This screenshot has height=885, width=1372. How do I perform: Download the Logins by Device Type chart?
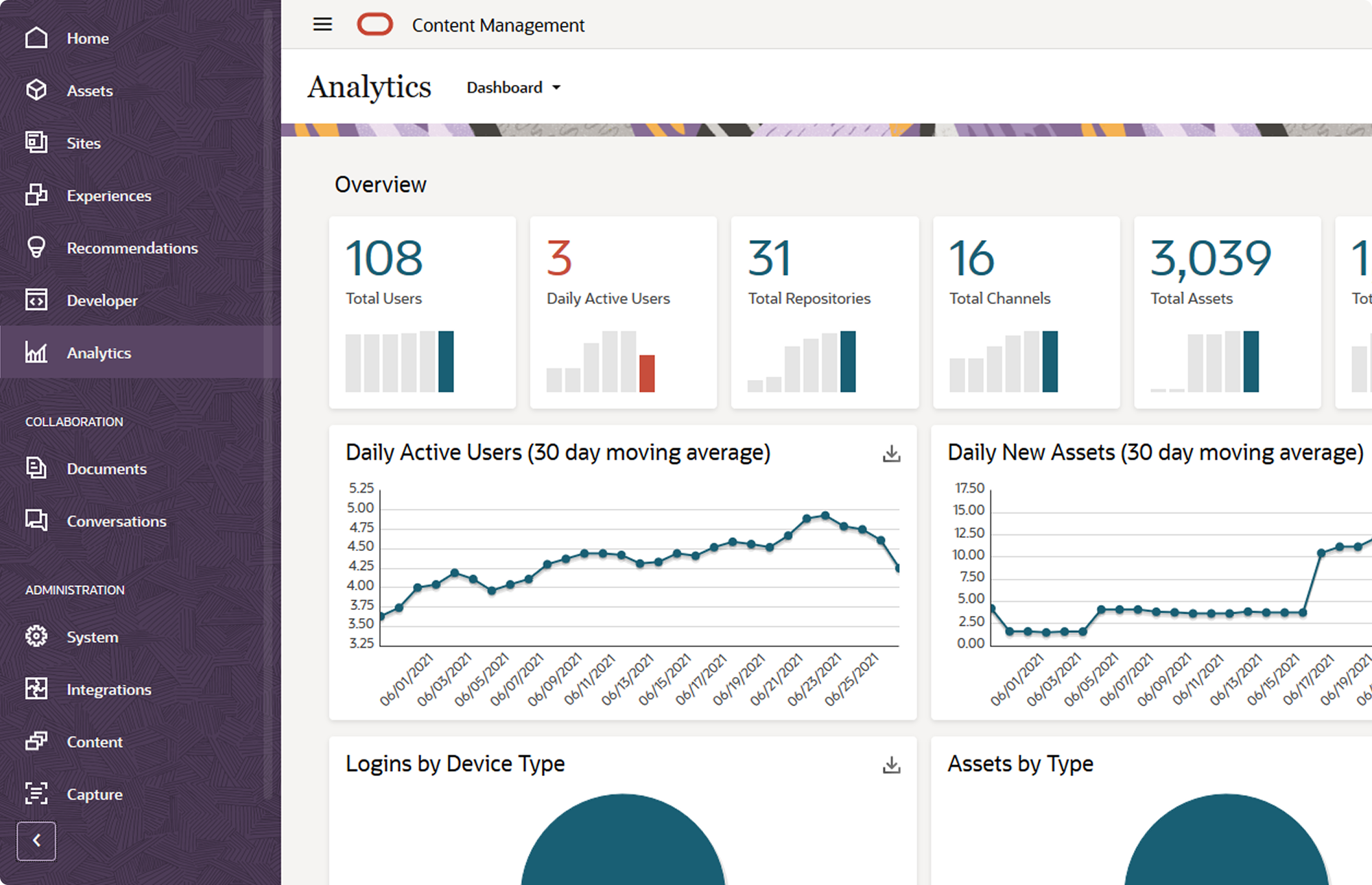pos(891,765)
